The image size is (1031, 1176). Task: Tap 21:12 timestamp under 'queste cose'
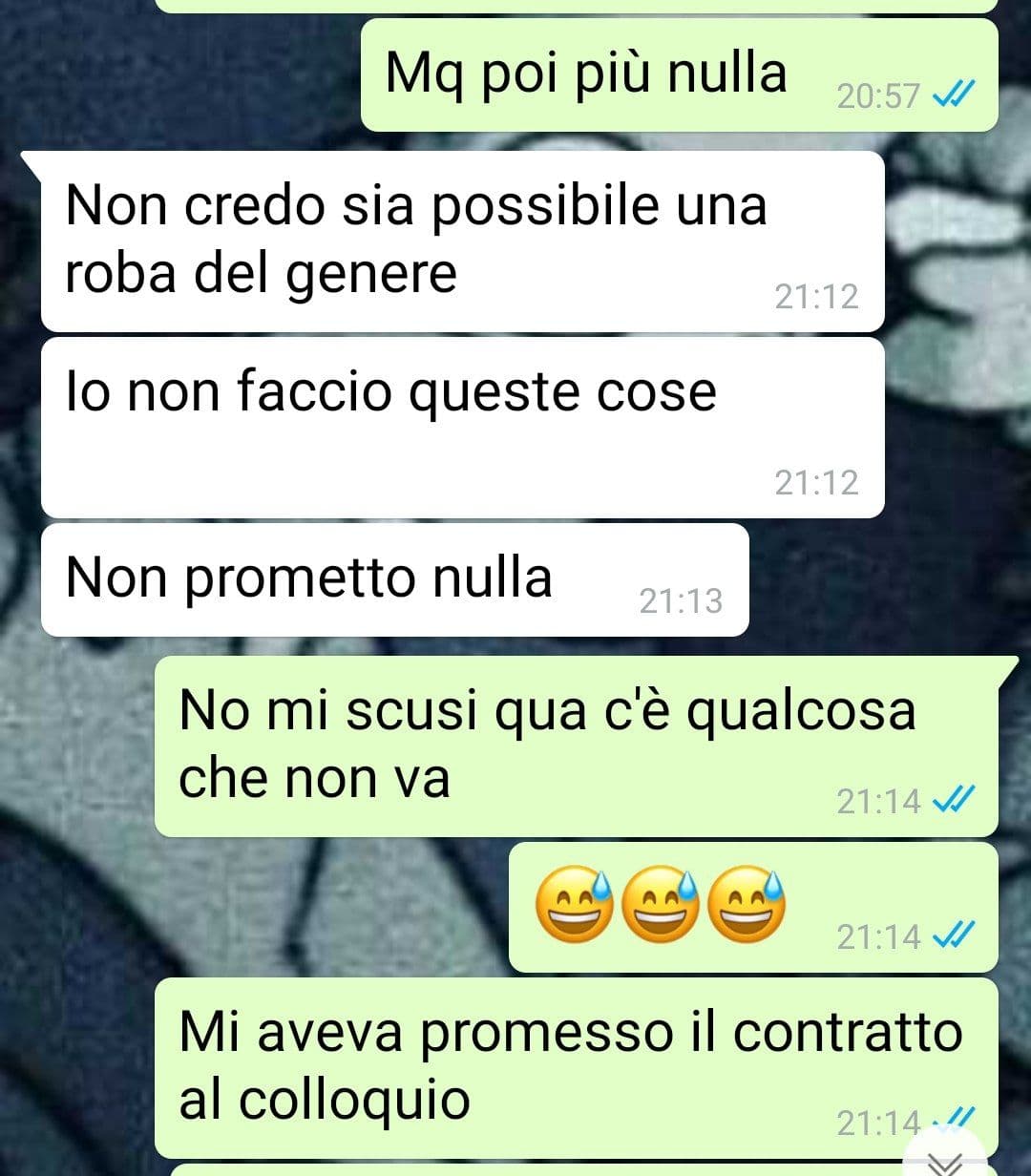coord(816,482)
